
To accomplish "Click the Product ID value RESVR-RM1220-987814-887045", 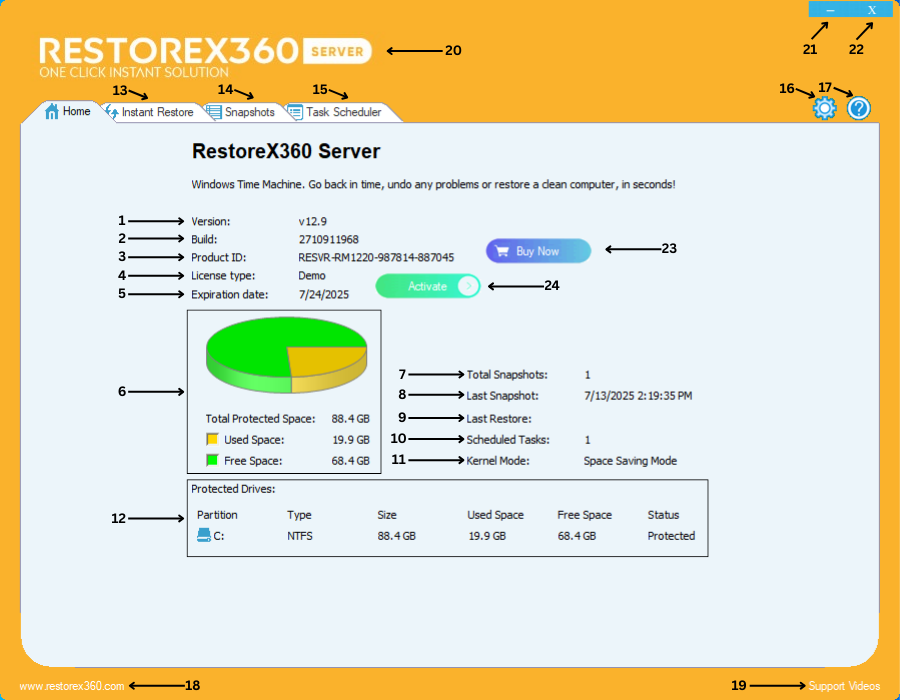I will (376, 258).
